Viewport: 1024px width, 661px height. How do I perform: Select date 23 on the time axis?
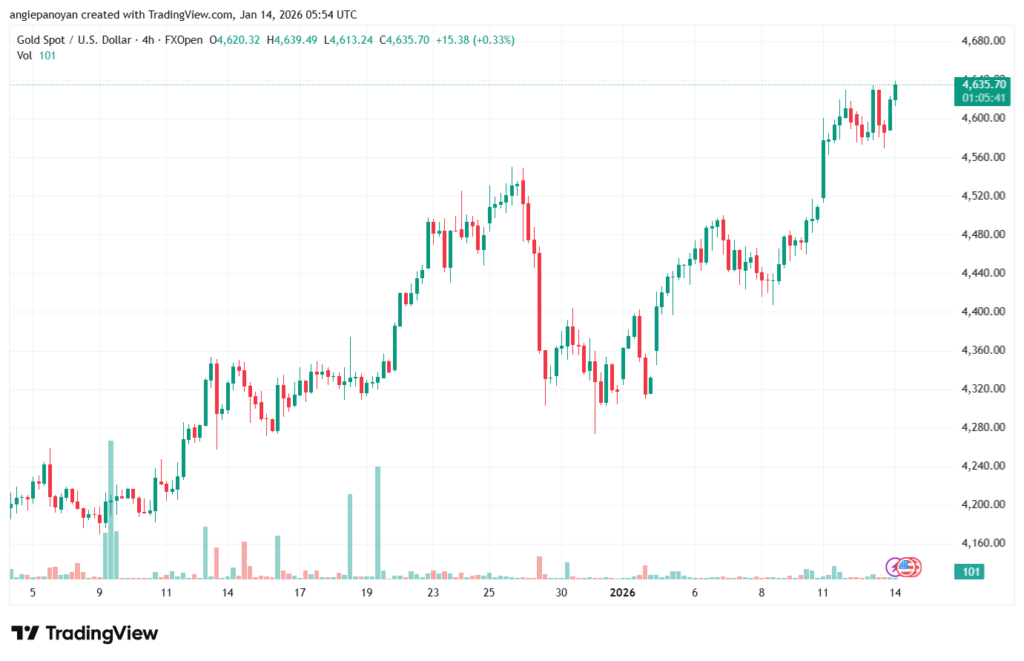coord(432,593)
